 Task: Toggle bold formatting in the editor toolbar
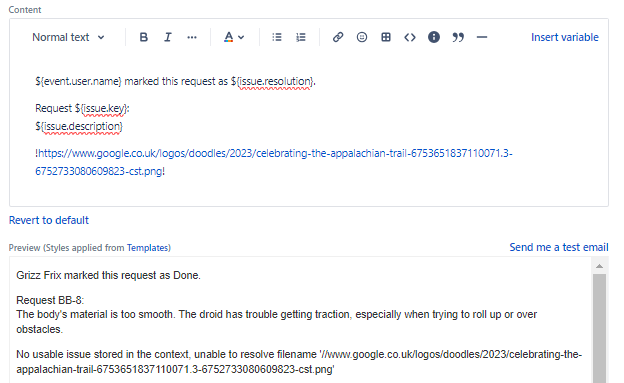coord(144,37)
